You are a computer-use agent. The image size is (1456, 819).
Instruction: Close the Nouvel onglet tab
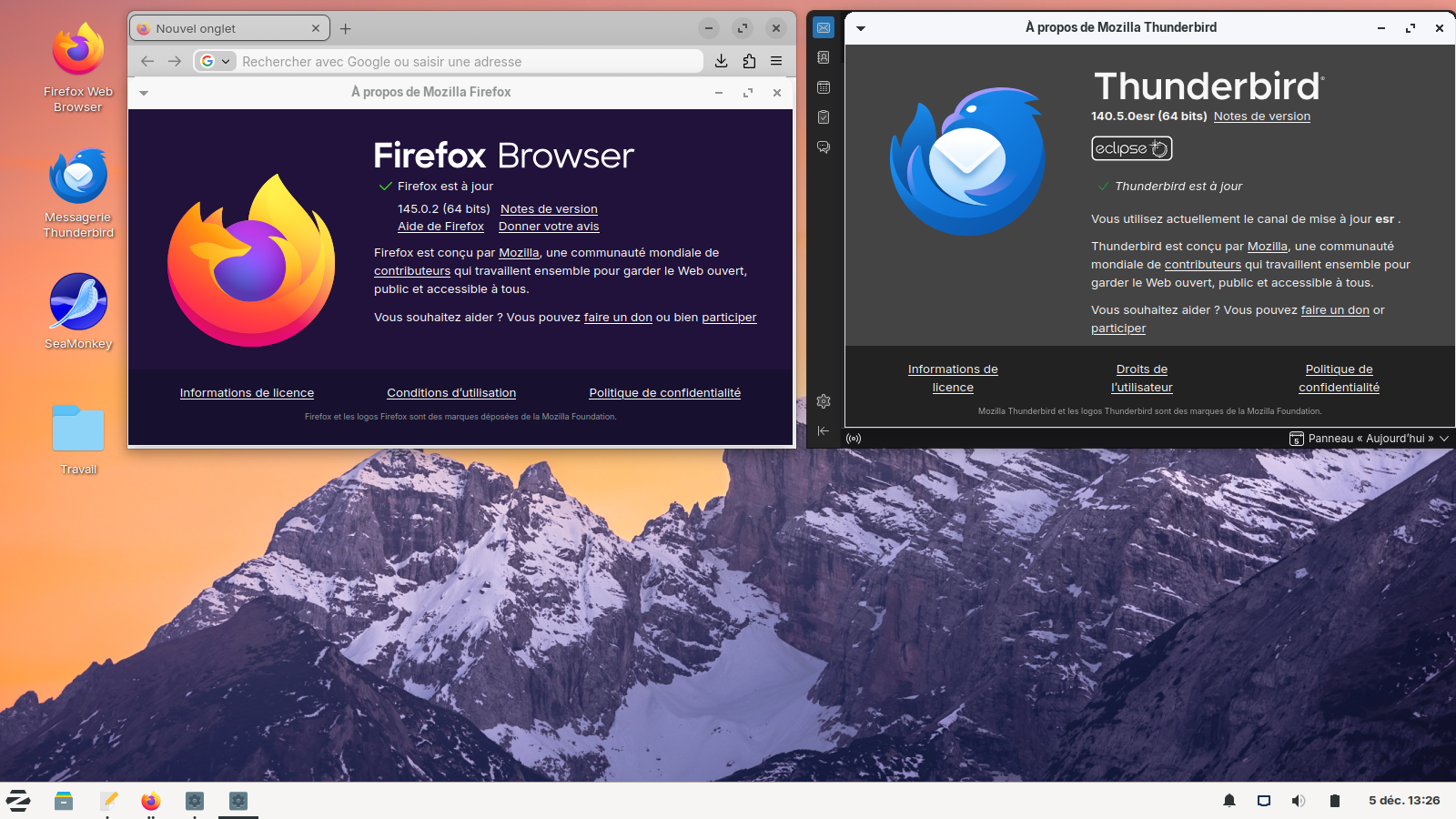(x=316, y=28)
